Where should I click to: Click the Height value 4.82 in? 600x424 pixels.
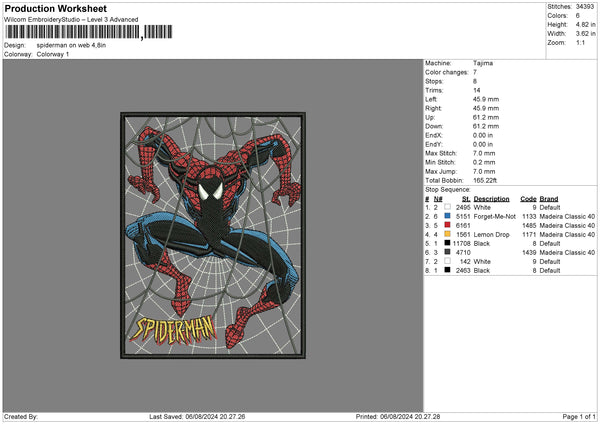coord(585,24)
